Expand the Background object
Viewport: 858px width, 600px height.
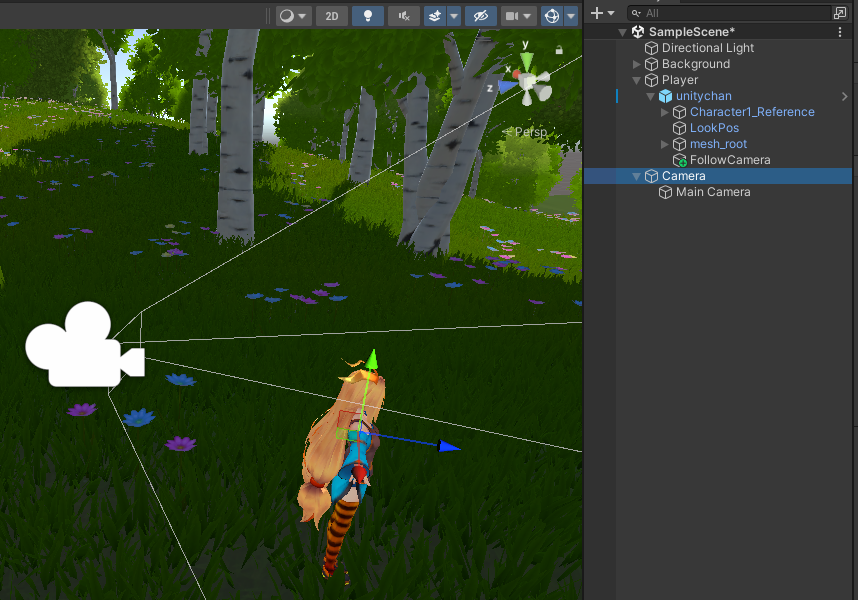(636, 64)
